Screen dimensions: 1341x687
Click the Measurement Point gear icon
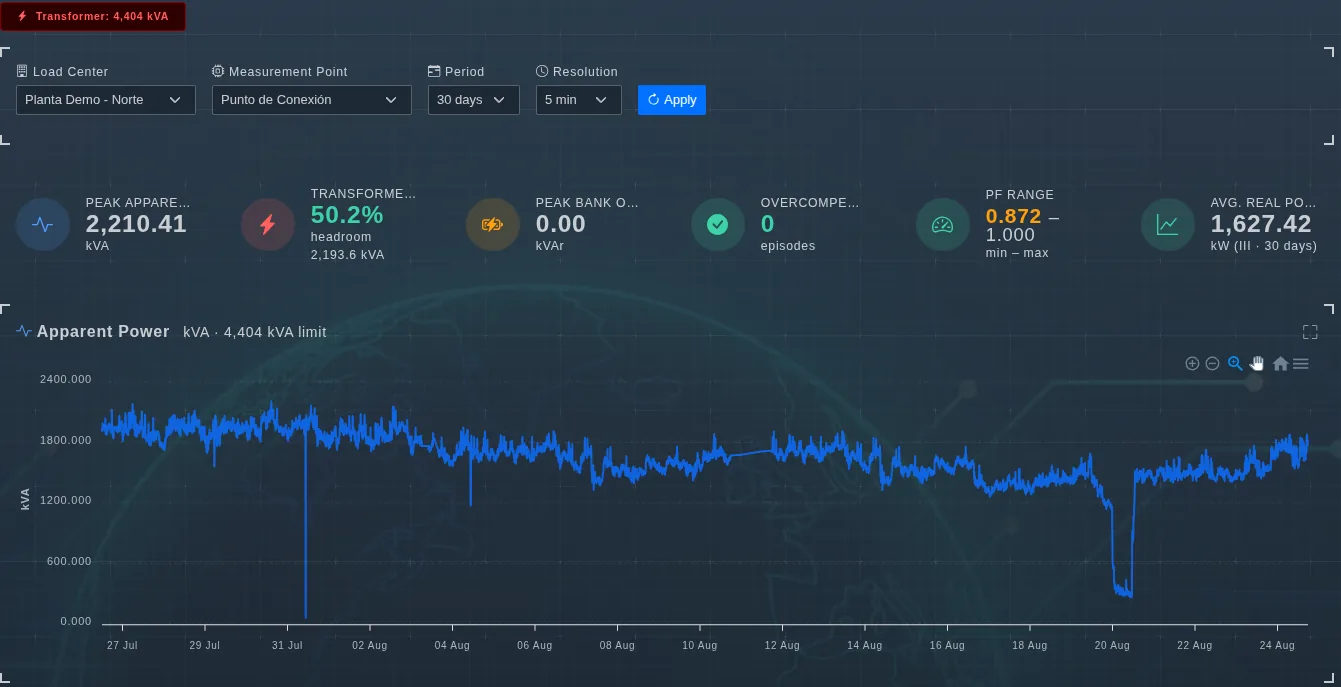coord(218,72)
